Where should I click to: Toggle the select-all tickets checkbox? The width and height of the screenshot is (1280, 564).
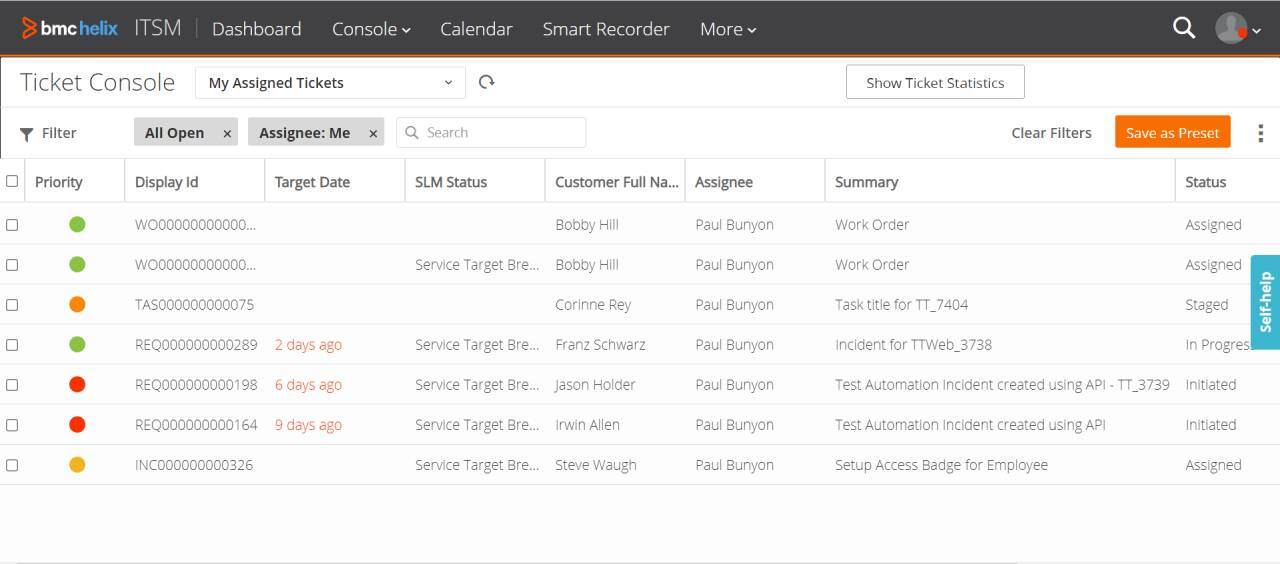tap(12, 181)
